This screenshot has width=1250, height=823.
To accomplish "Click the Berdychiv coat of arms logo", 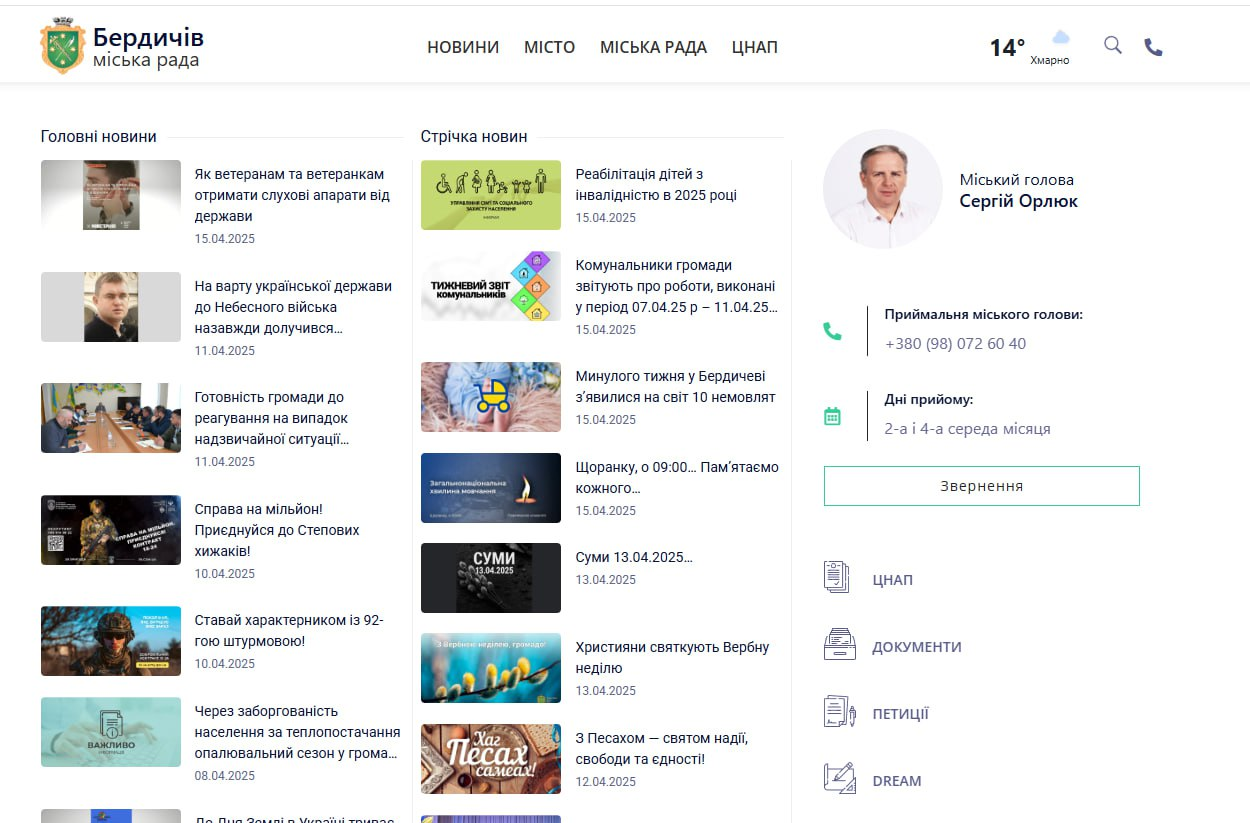I will point(62,46).
